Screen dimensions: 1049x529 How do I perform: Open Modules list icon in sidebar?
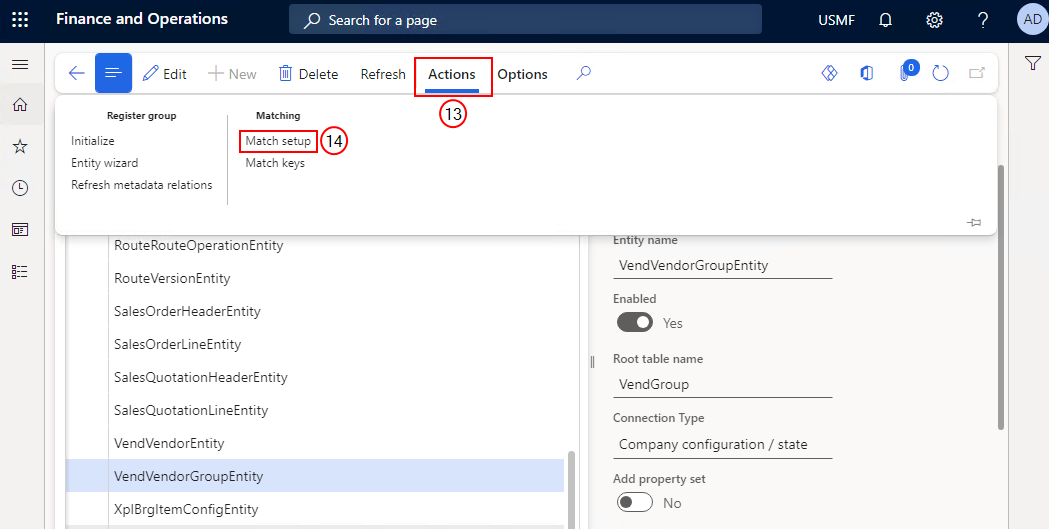click(20, 272)
